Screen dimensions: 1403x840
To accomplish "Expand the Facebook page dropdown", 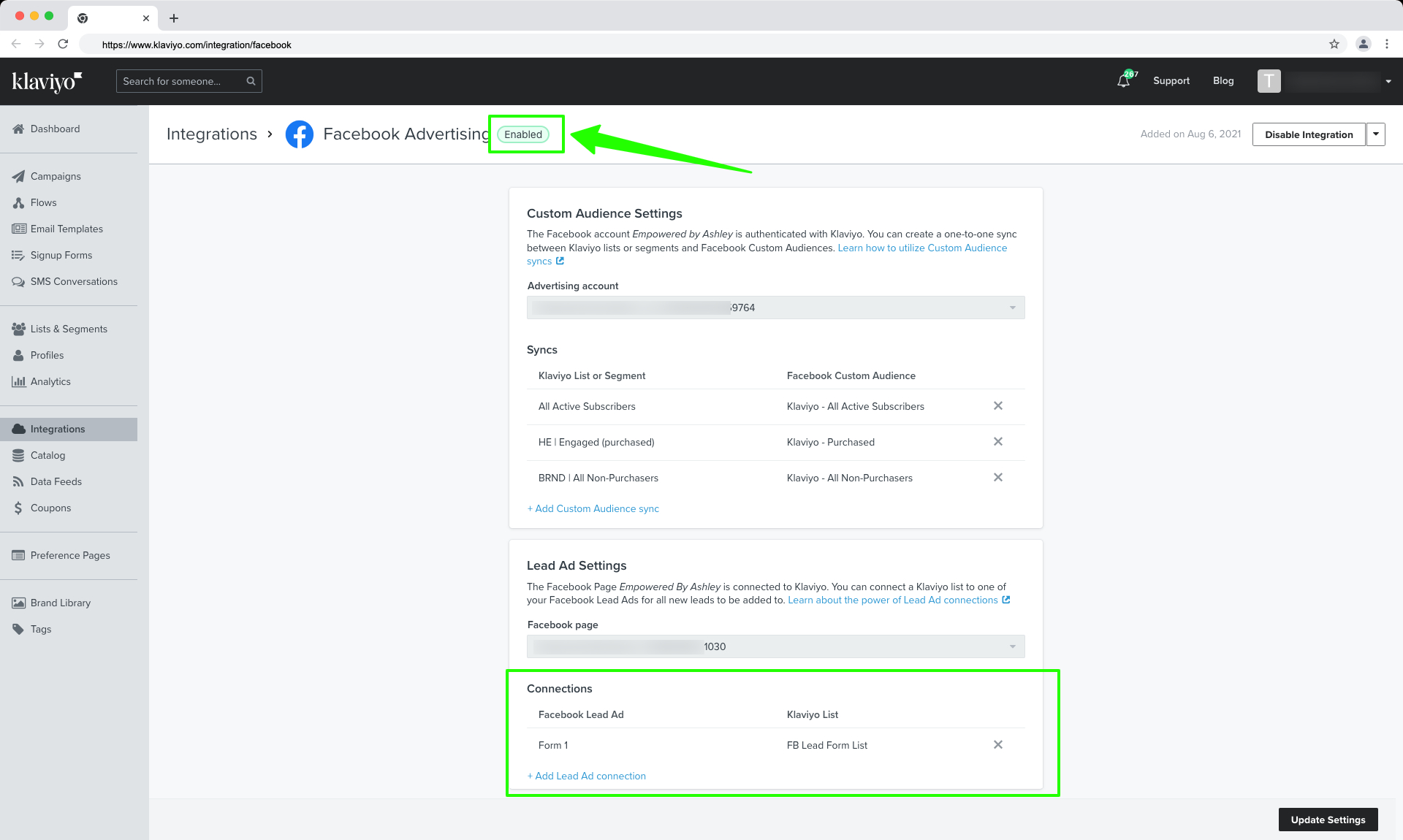I will [x=775, y=646].
